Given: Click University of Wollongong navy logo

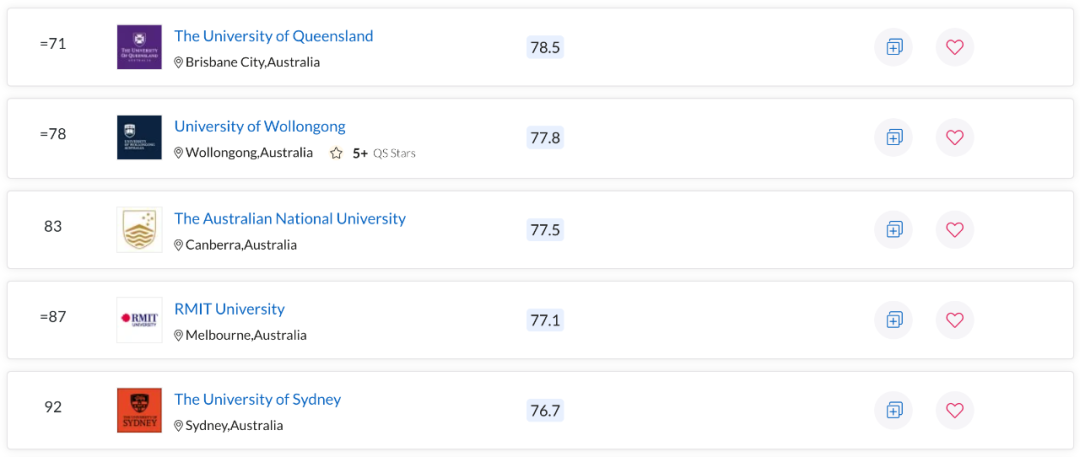Looking at the screenshot, I should tap(139, 137).
